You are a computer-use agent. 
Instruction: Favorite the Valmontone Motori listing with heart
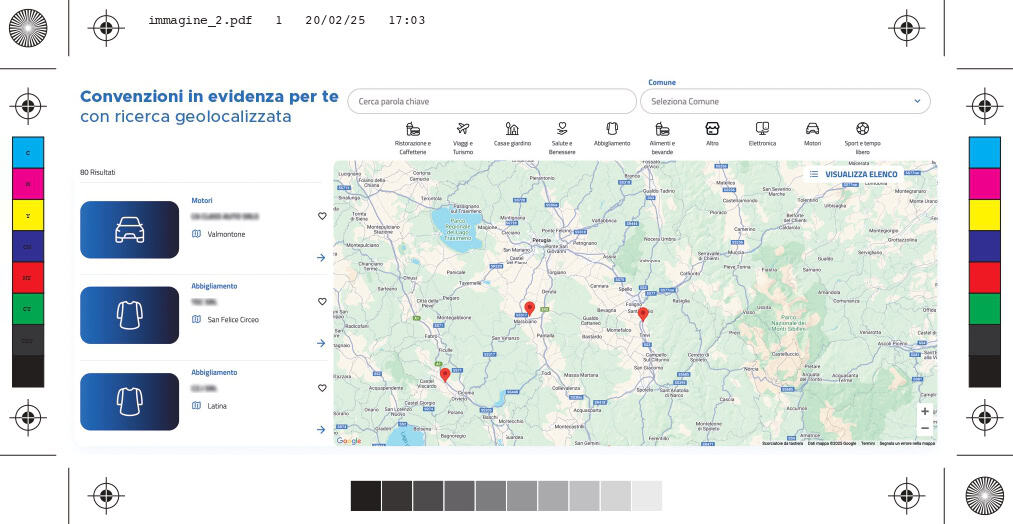(x=322, y=215)
